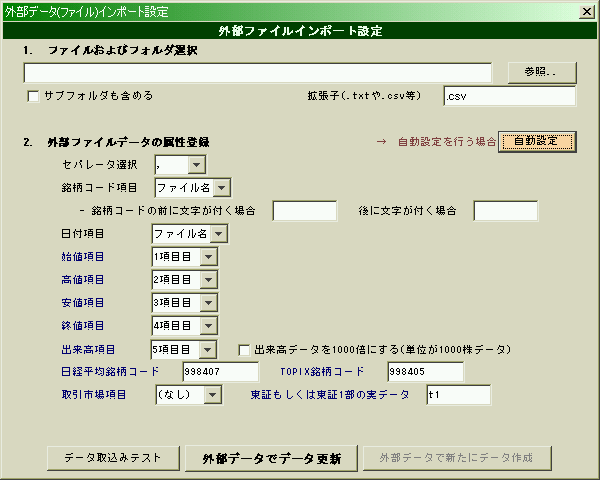
Task: Open the 銘柄コード項目 dropdown
Action: (222, 188)
